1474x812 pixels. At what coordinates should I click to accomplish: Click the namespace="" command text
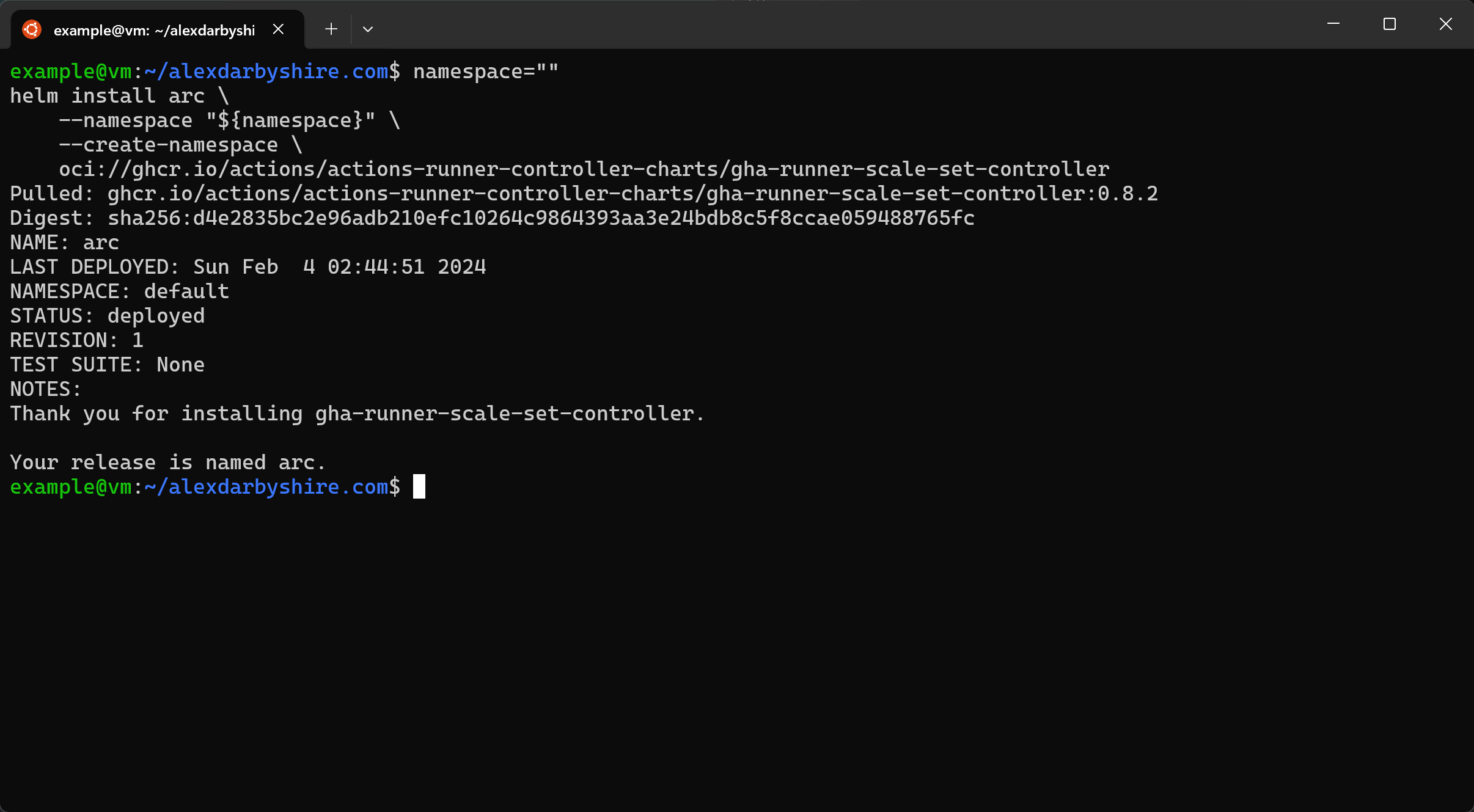[486, 71]
